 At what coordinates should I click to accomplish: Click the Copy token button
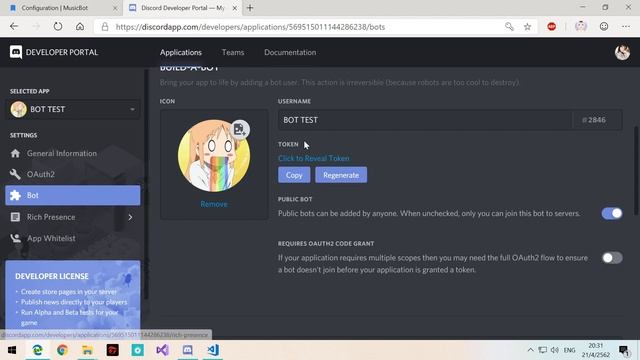[x=294, y=175]
